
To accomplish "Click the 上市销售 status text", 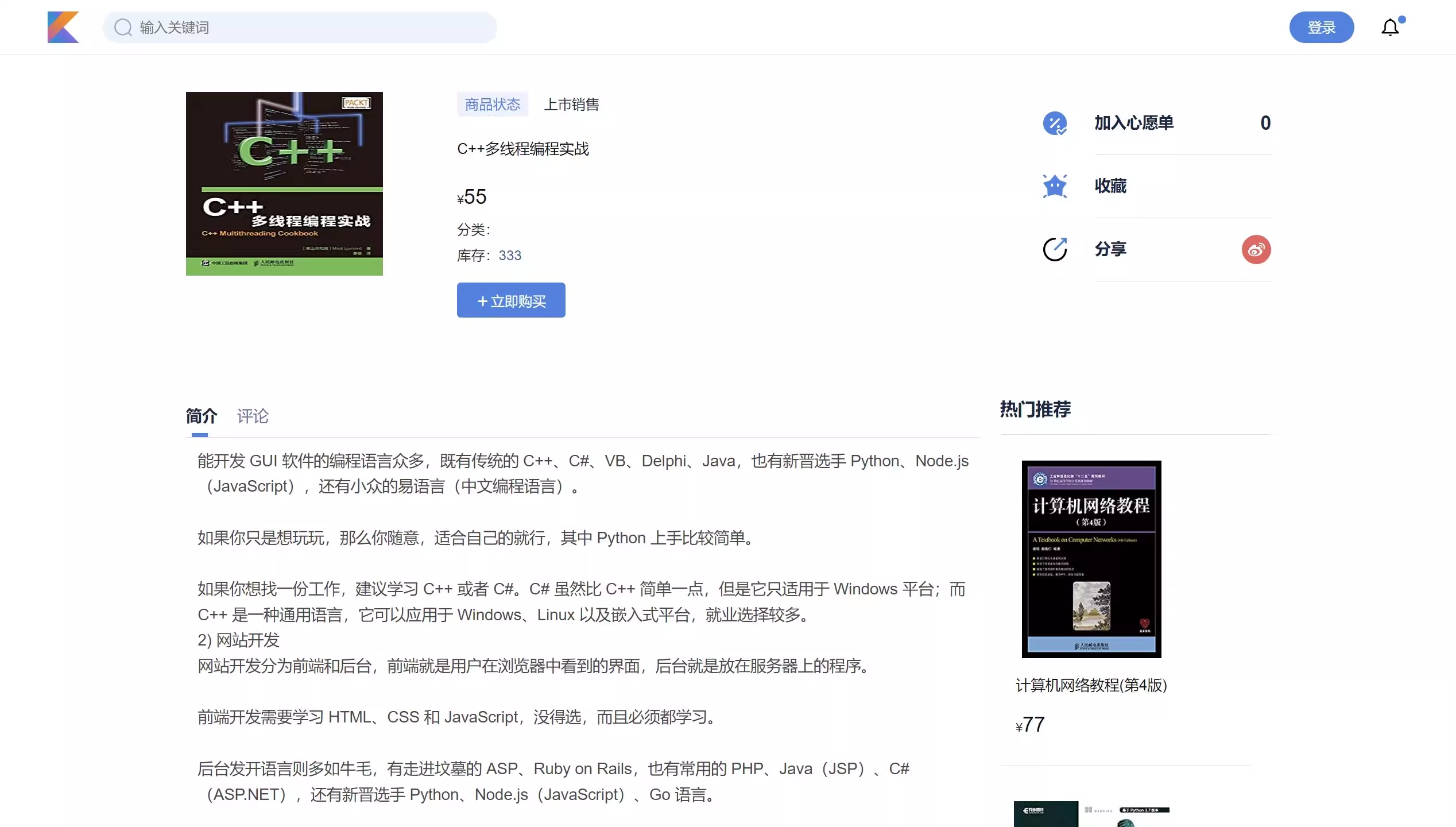I will coord(571,105).
